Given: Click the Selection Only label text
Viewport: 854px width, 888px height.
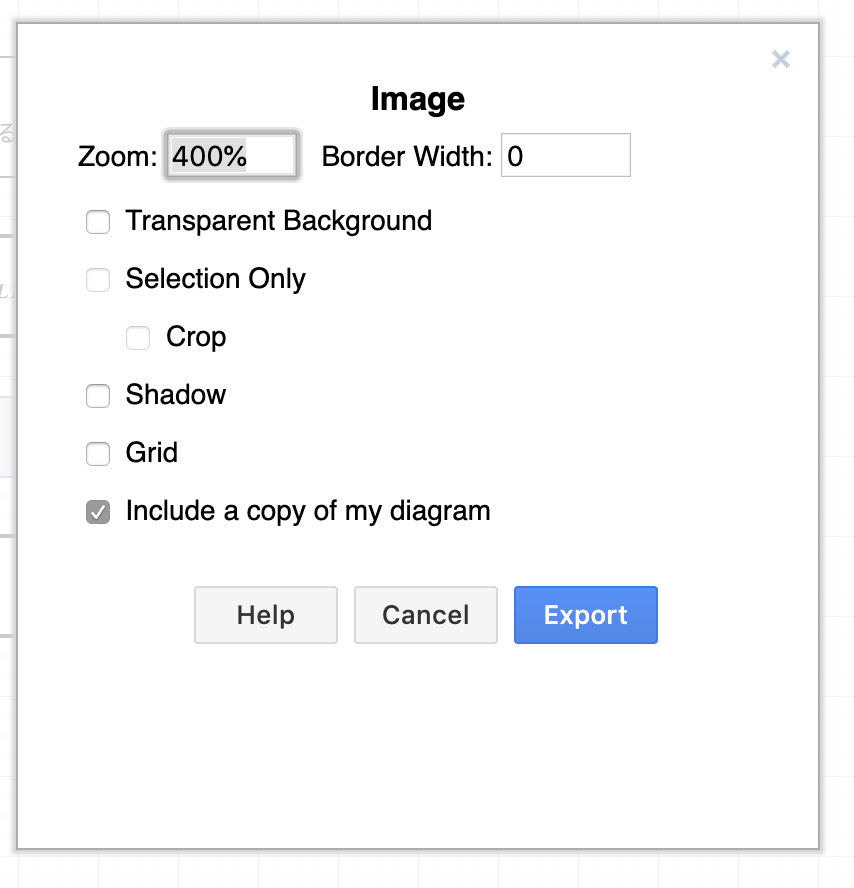Looking at the screenshot, I should click(216, 279).
